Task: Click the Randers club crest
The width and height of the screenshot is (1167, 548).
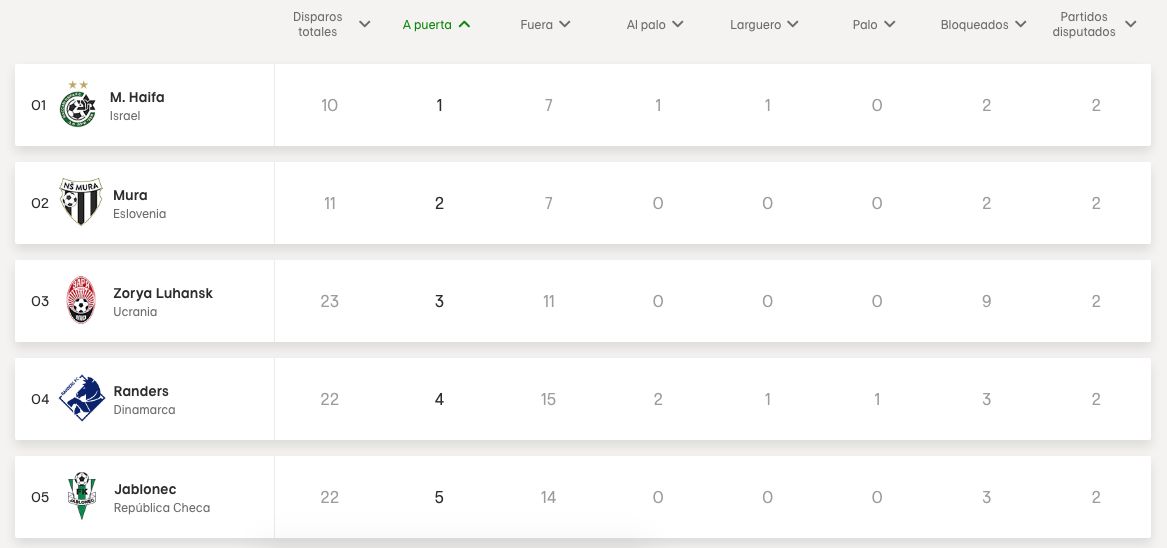Action: point(81,398)
